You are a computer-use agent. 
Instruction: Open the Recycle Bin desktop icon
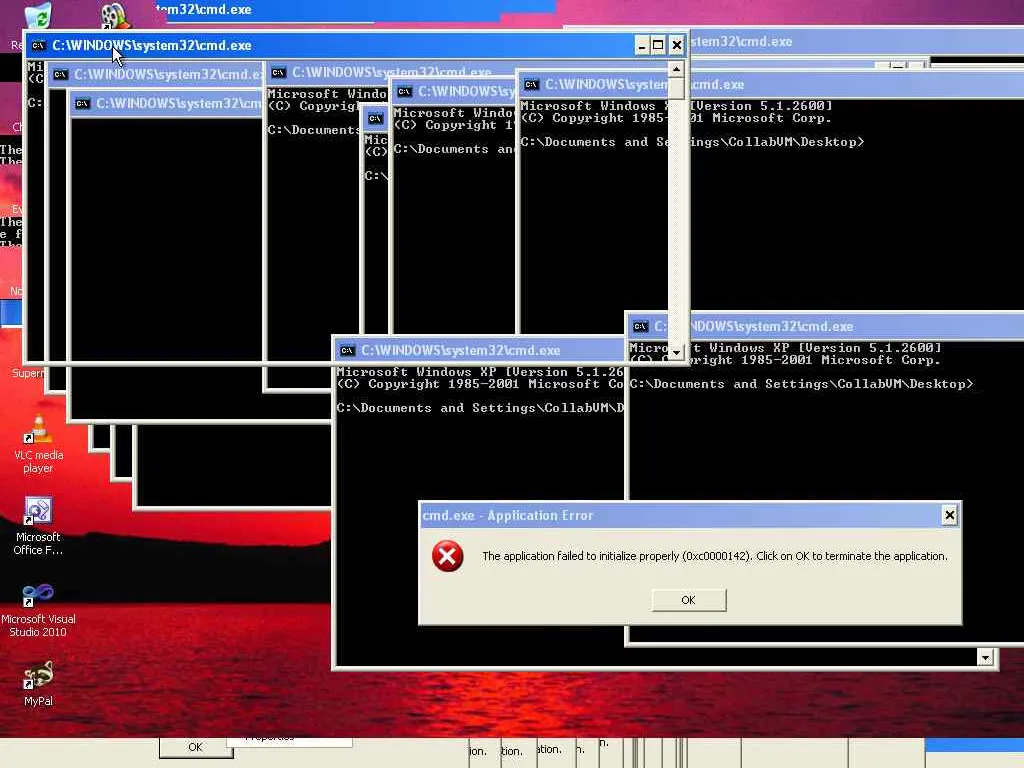(x=38, y=16)
